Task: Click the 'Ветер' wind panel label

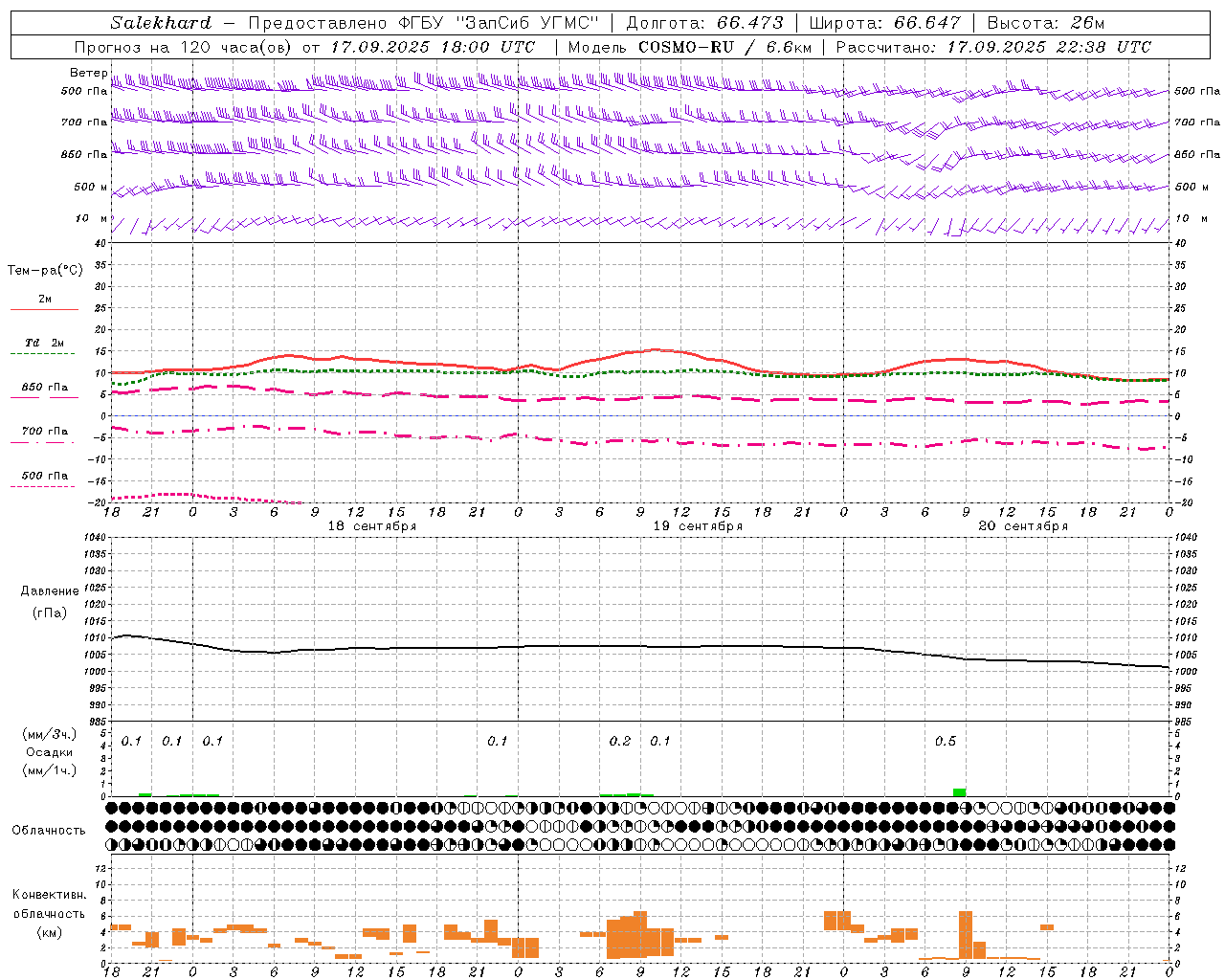Action: 88,73
